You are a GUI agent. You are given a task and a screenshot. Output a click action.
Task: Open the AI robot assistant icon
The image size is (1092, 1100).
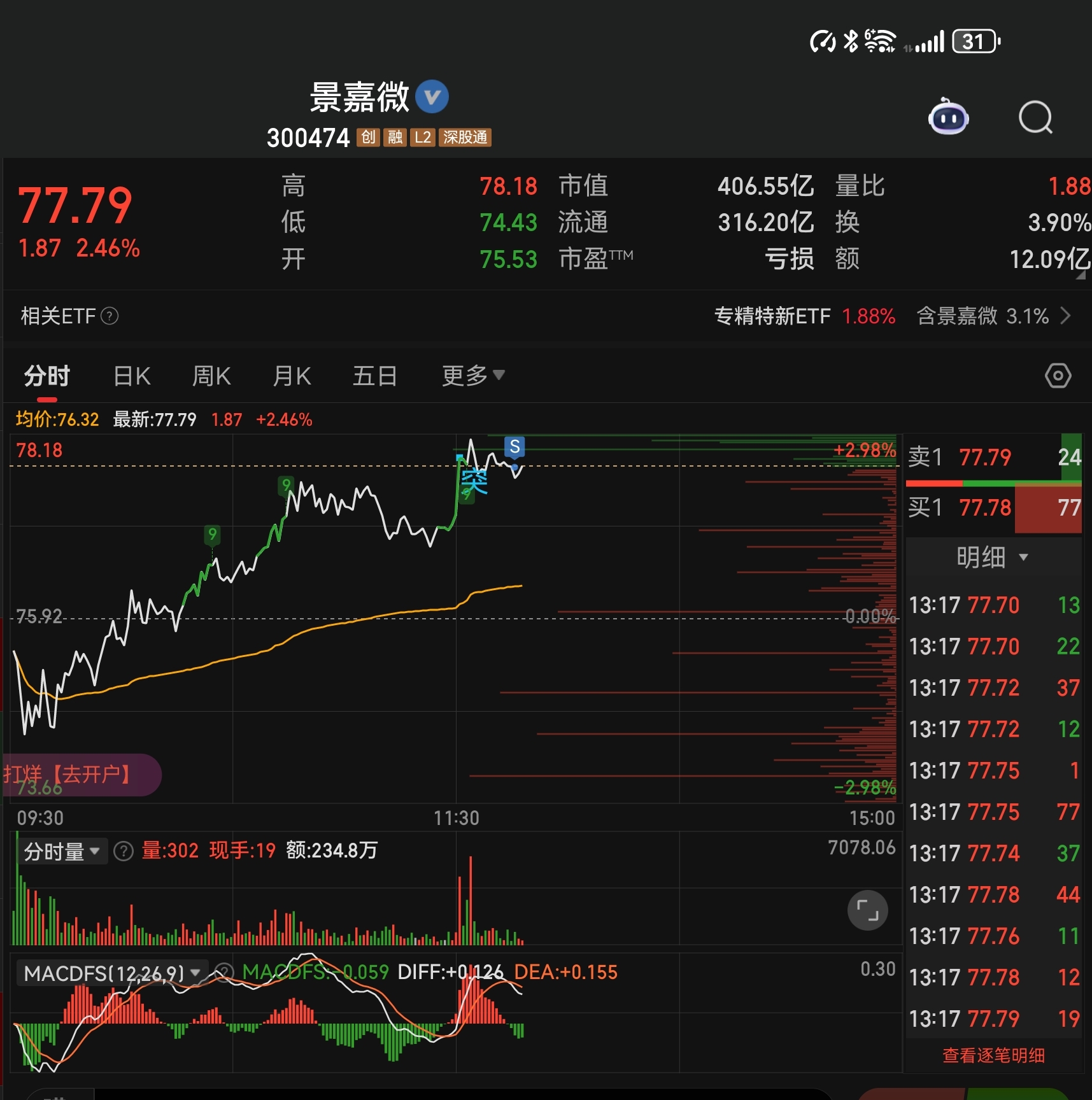[x=948, y=117]
